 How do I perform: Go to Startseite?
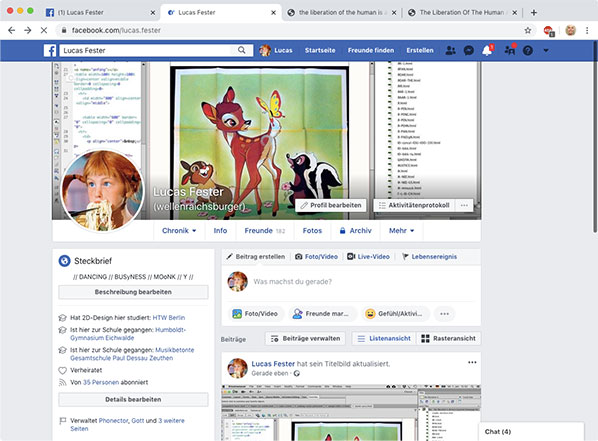point(320,50)
